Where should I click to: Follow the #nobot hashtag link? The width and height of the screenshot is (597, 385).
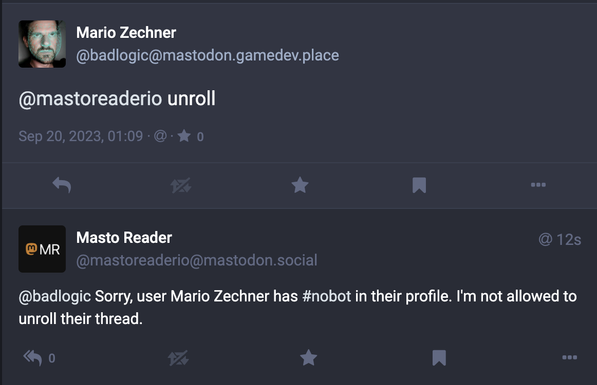[326, 296]
